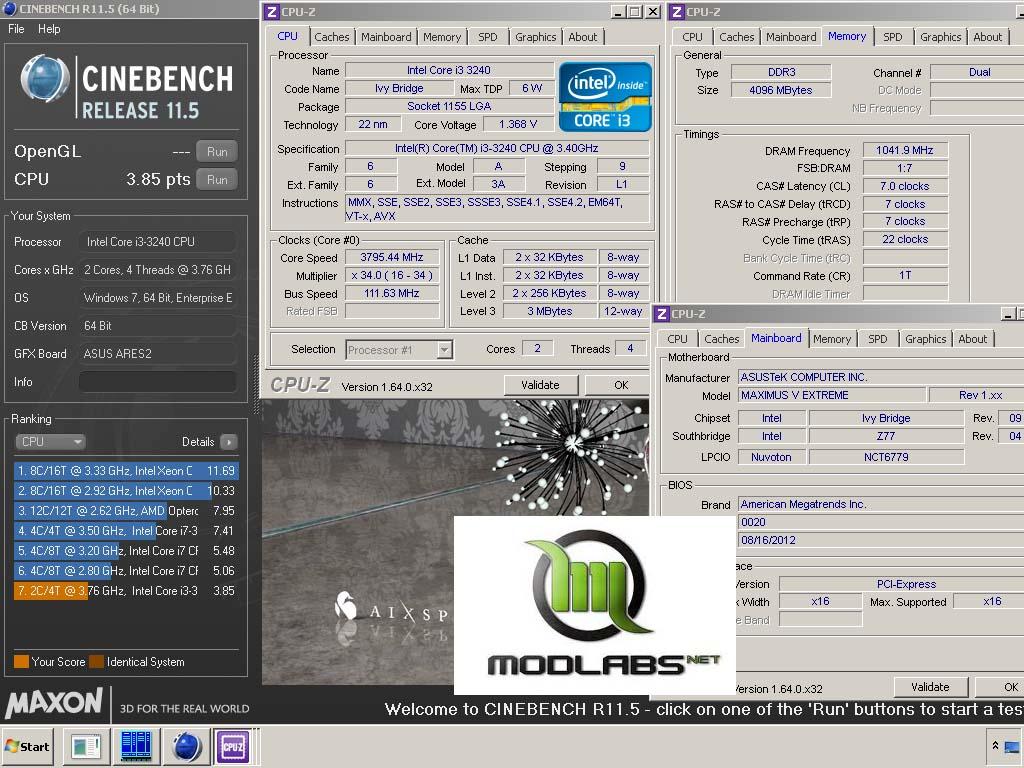Click the CAS# Latency 7.0 clocks value
The height and width of the screenshot is (768, 1024).
pos(904,186)
